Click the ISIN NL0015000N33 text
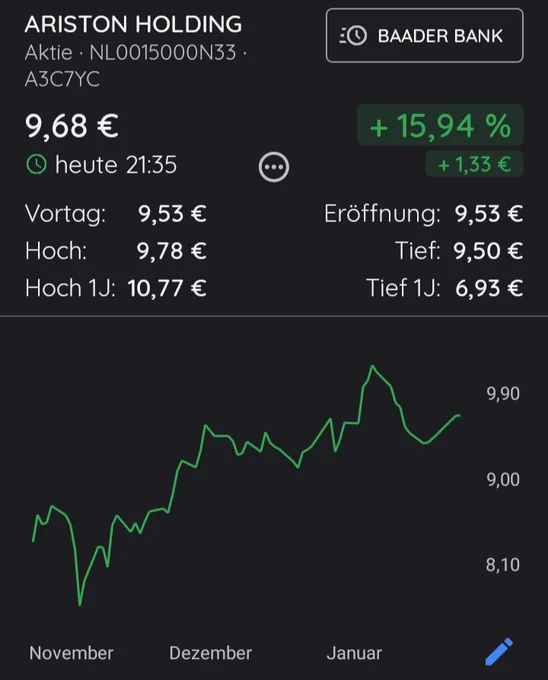 pyautogui.click(x=163, y=53)
